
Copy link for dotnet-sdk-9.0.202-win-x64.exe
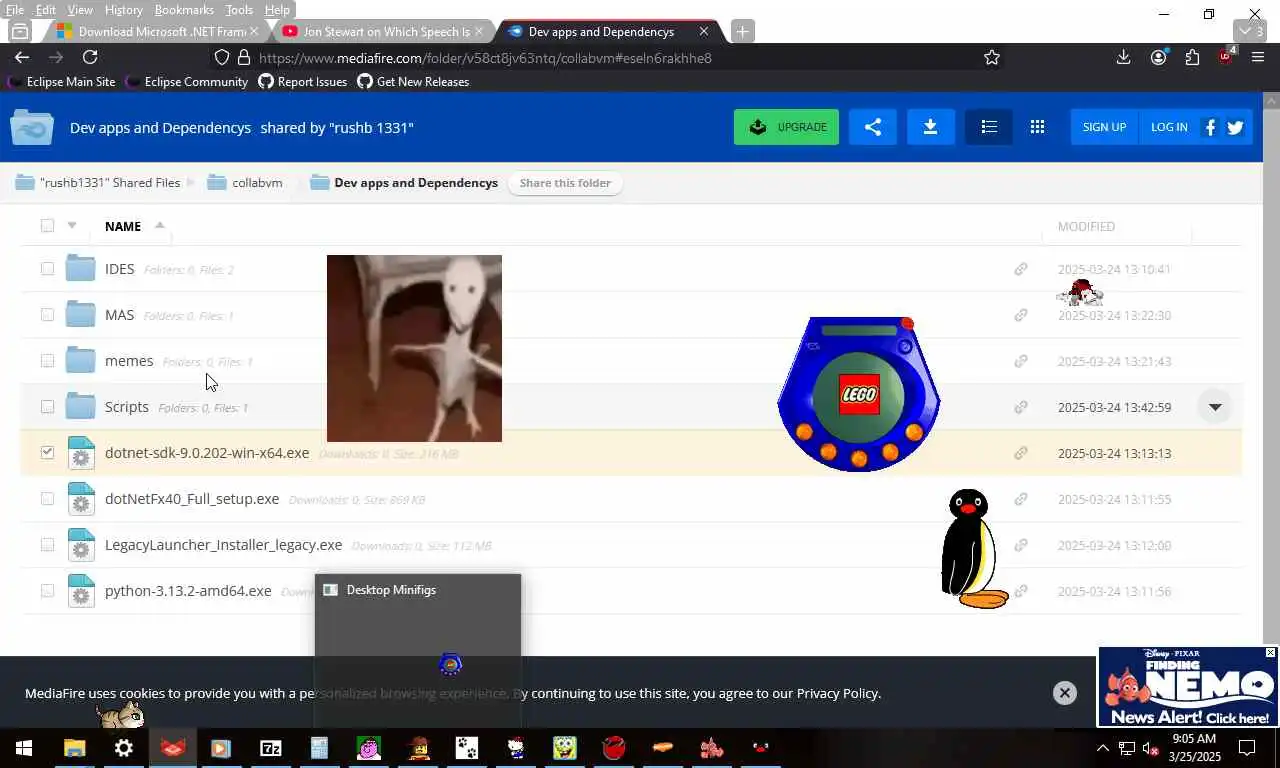click(1021, 453)
